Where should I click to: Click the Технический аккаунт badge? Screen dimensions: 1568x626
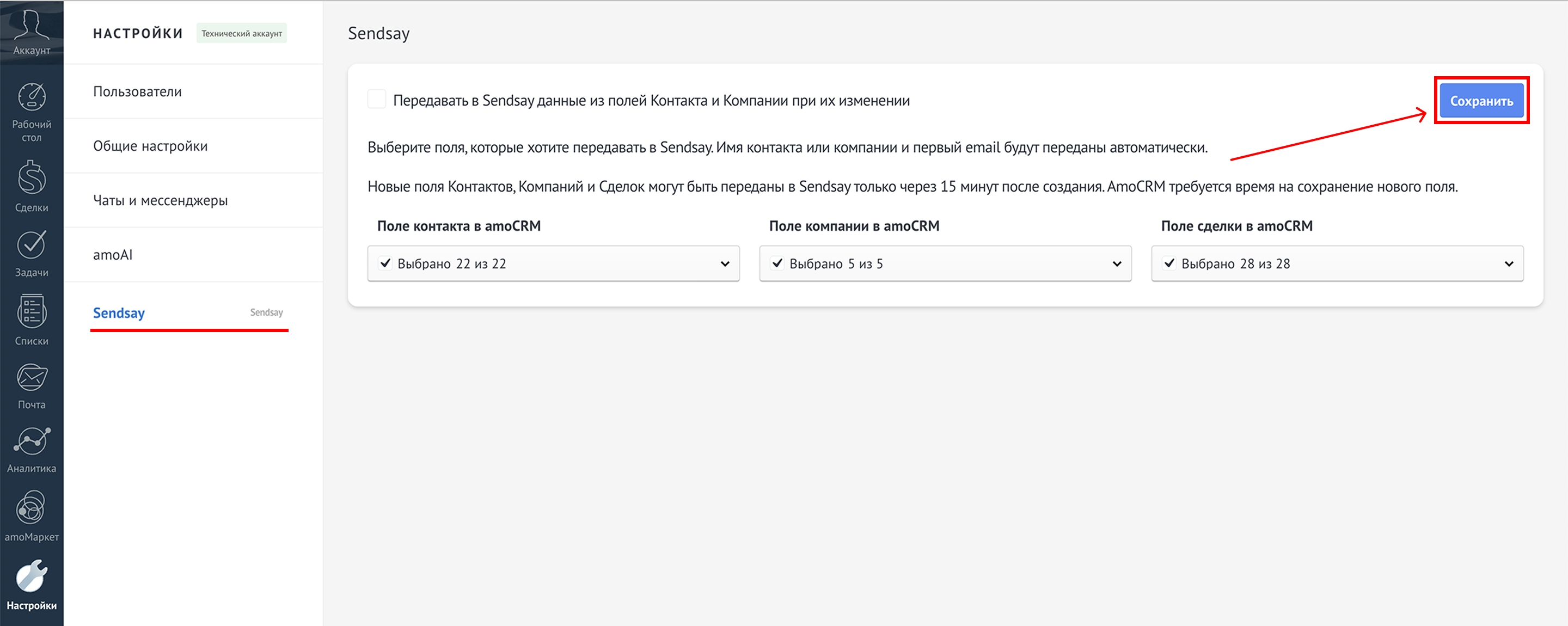[242, 33]
